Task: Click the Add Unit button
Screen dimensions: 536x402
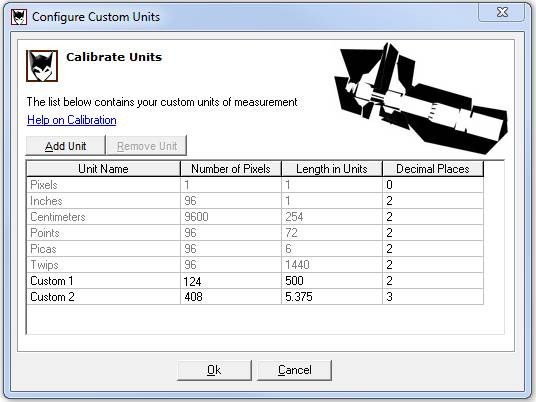Action: 65,146
